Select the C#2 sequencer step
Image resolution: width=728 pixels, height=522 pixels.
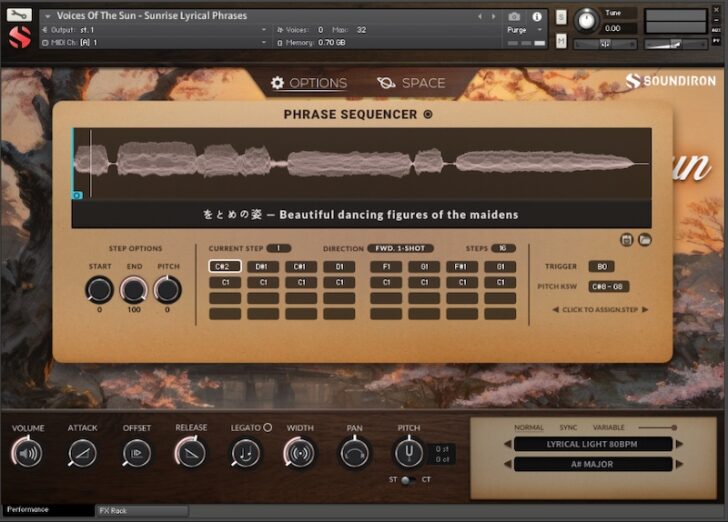point(225,267)
